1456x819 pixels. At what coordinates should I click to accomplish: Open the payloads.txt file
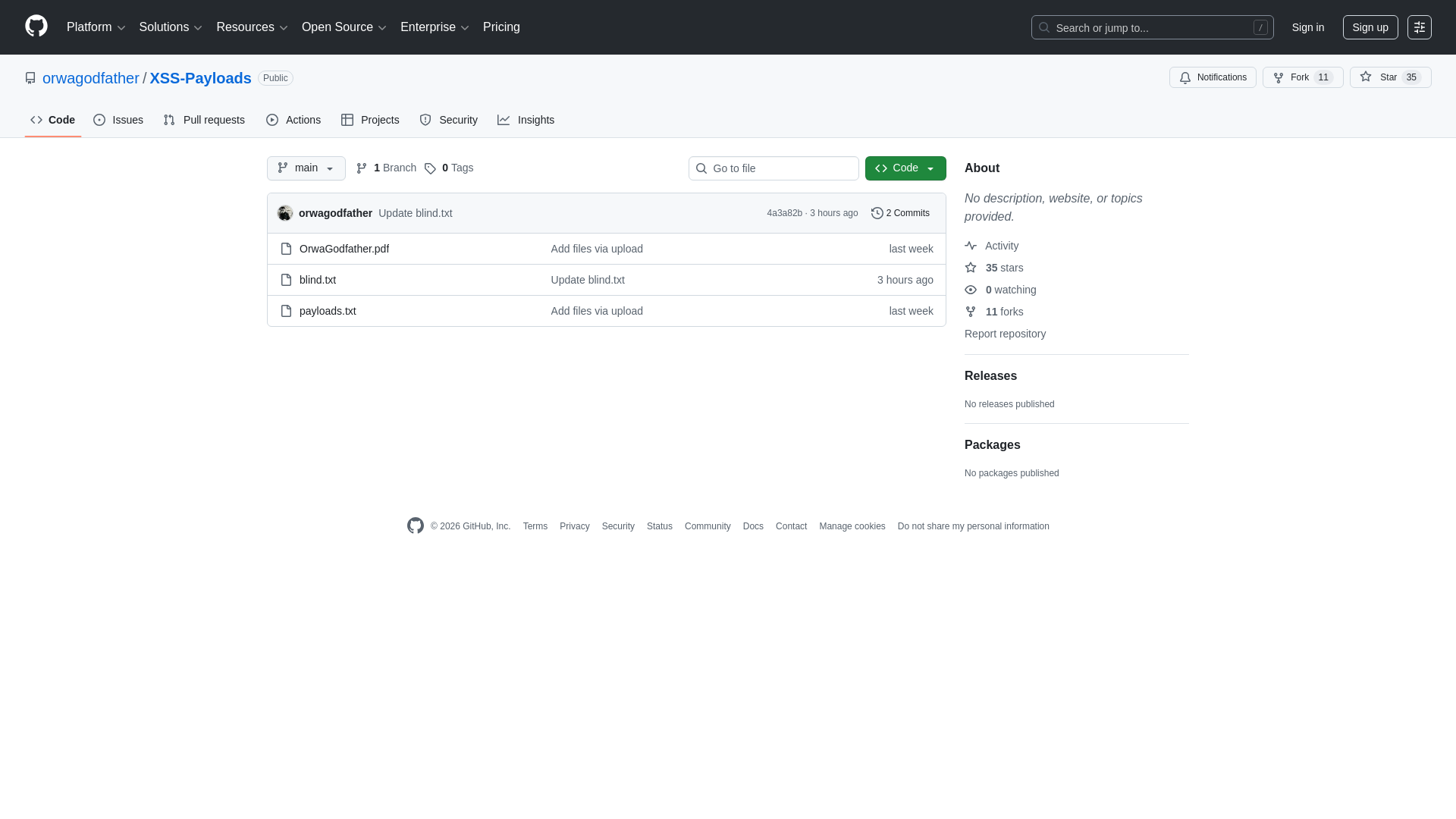tap(327, 311)
